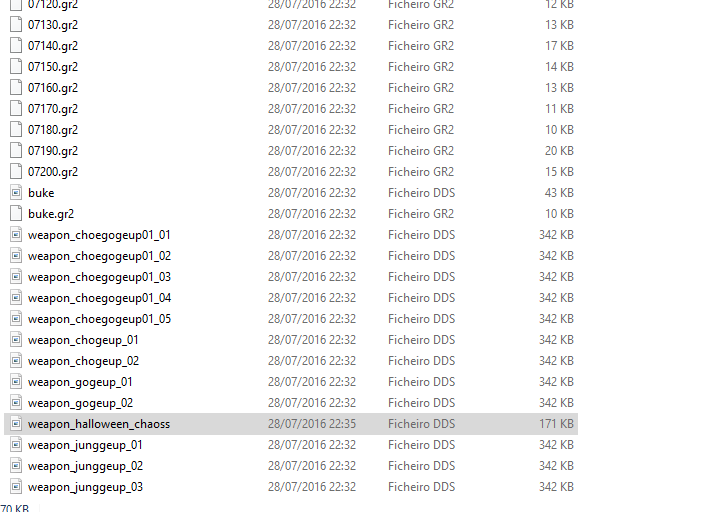Screen dimensions: 721x512
Task: Select the 07130.gr2 file icon
Action: [16, 24]
